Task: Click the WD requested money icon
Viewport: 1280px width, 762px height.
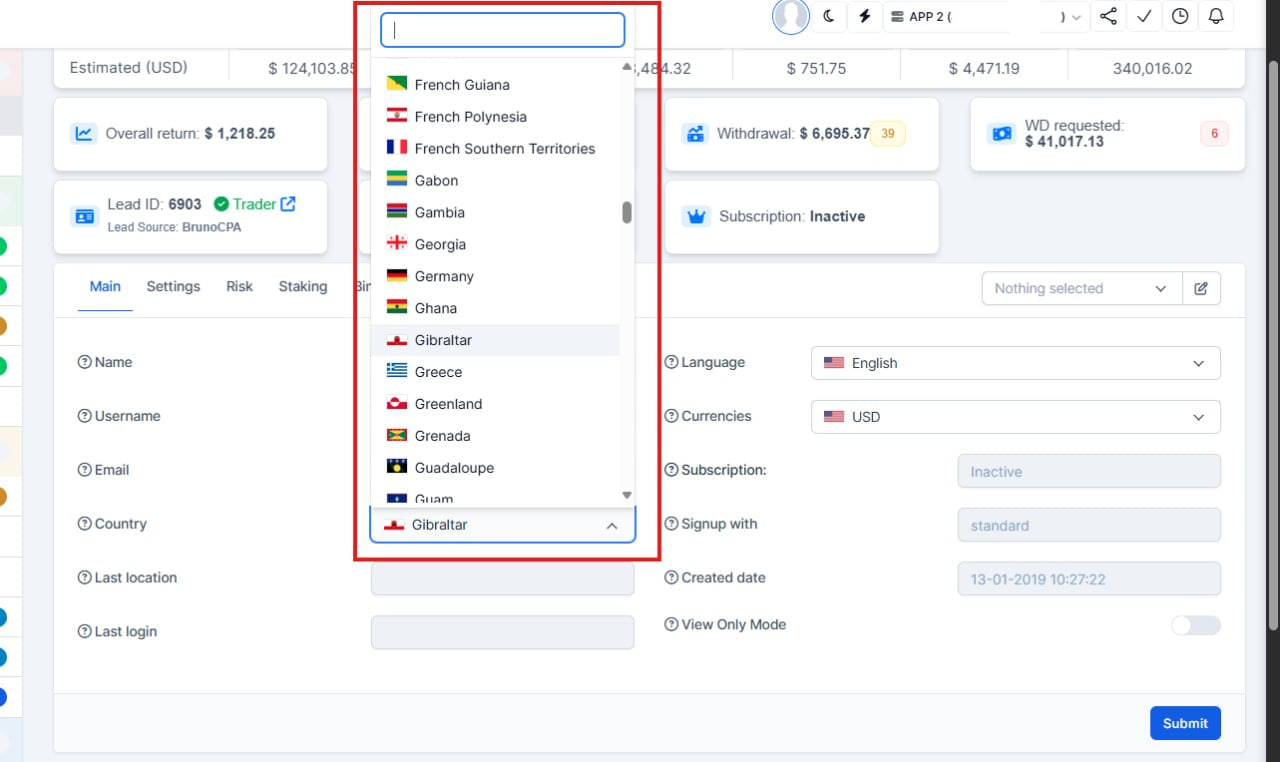Action: (1001, 133)
